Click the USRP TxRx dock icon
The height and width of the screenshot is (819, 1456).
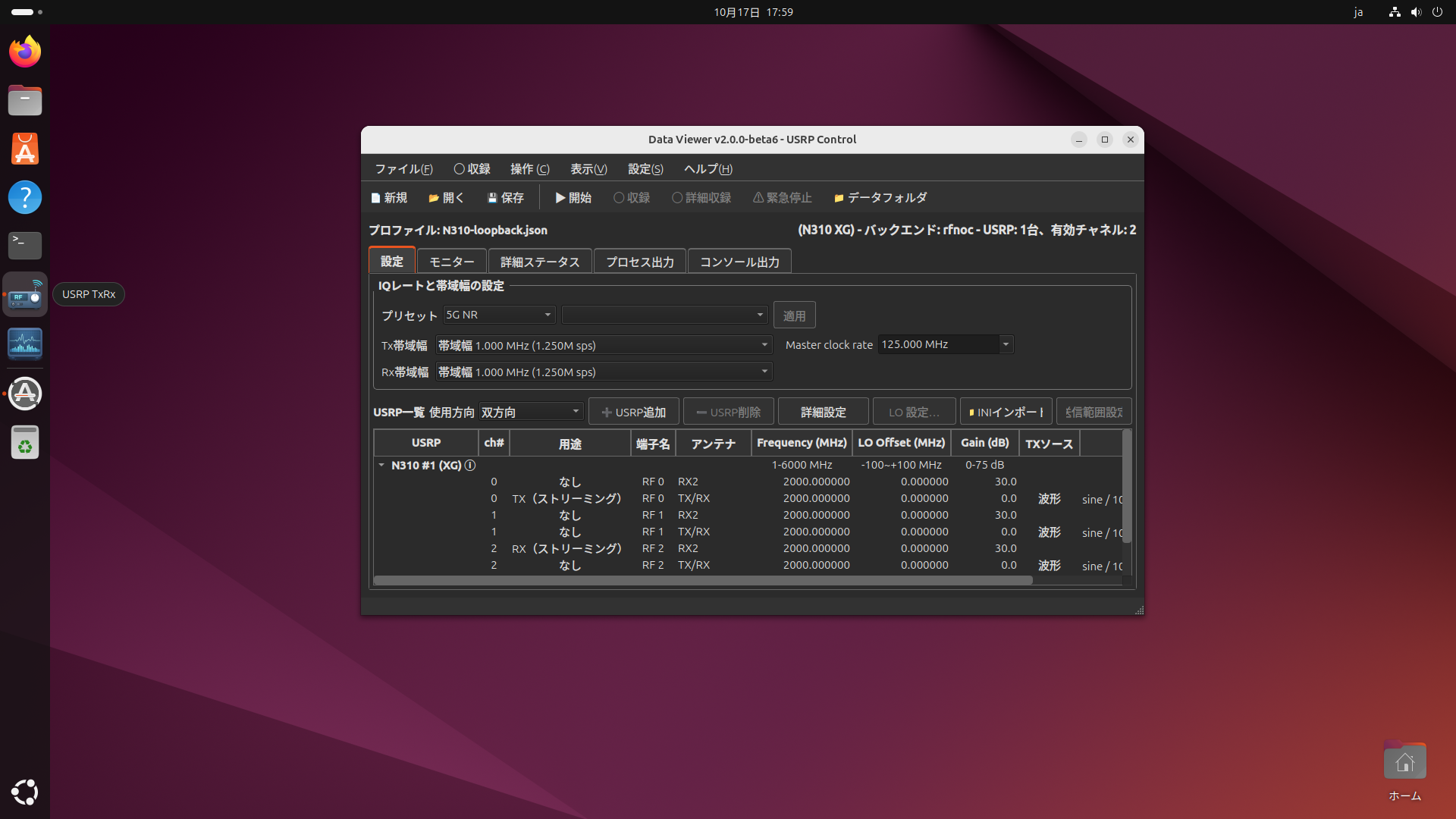point(25,294)
